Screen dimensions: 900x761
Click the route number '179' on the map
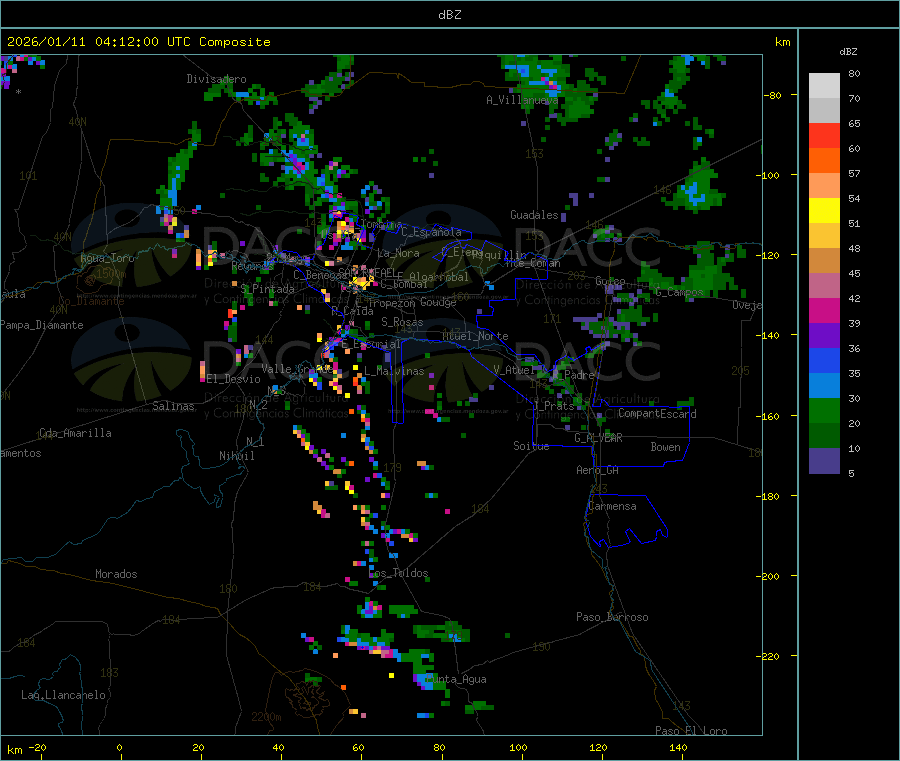[x=392, y=468]
